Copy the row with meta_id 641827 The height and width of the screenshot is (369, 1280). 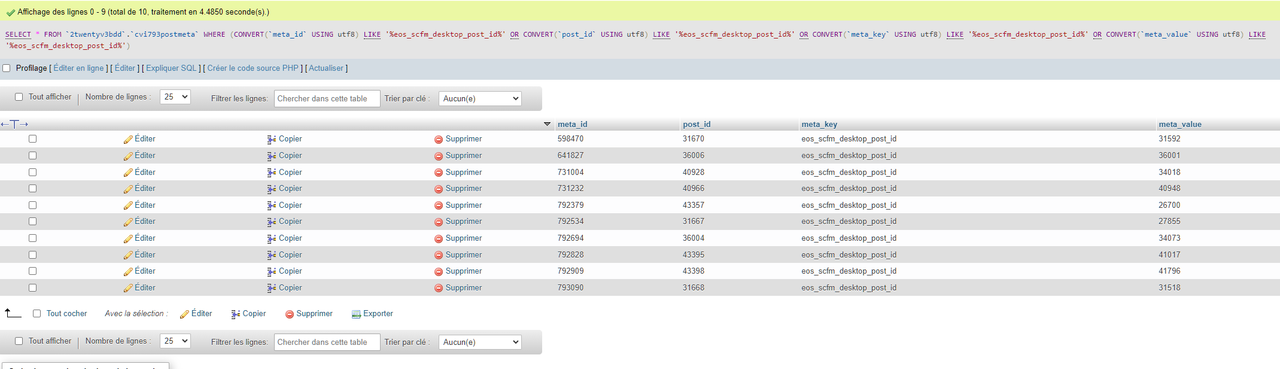click(x=284, y=156)
